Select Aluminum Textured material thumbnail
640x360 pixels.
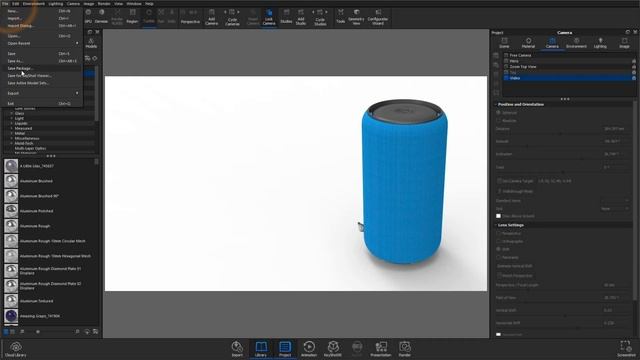click(11, 301)
